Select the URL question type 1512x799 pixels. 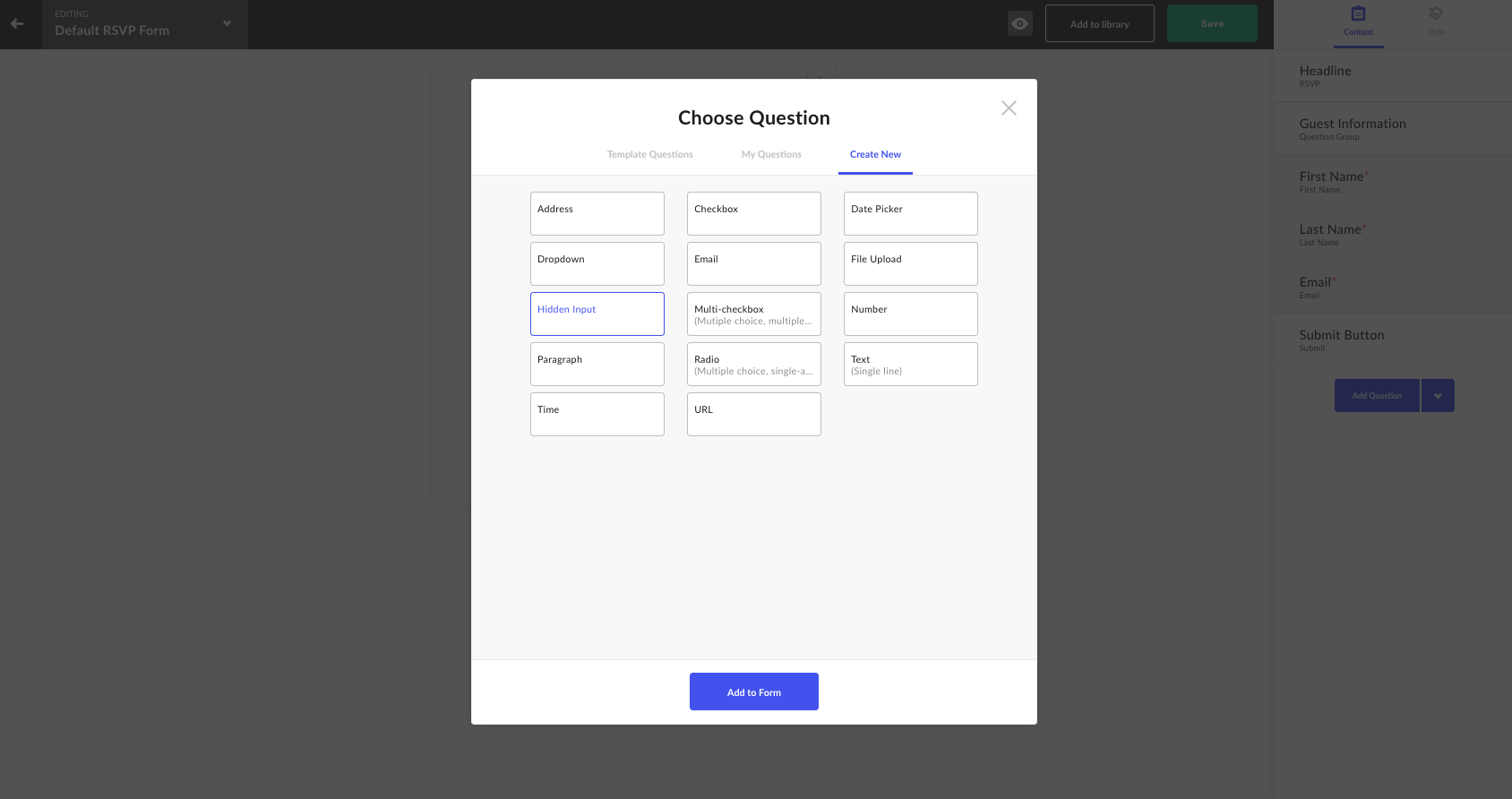point(754,414)
